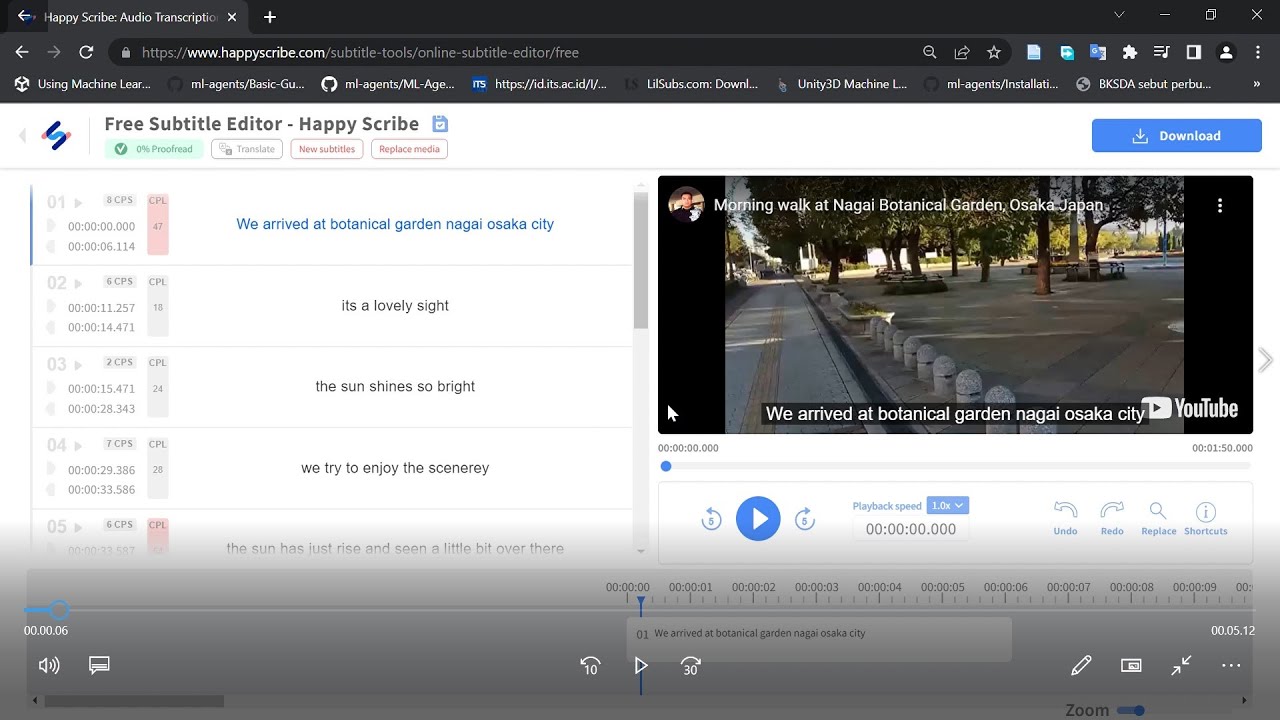Click the pencil edit icon in overlay player

(1081, 665)
